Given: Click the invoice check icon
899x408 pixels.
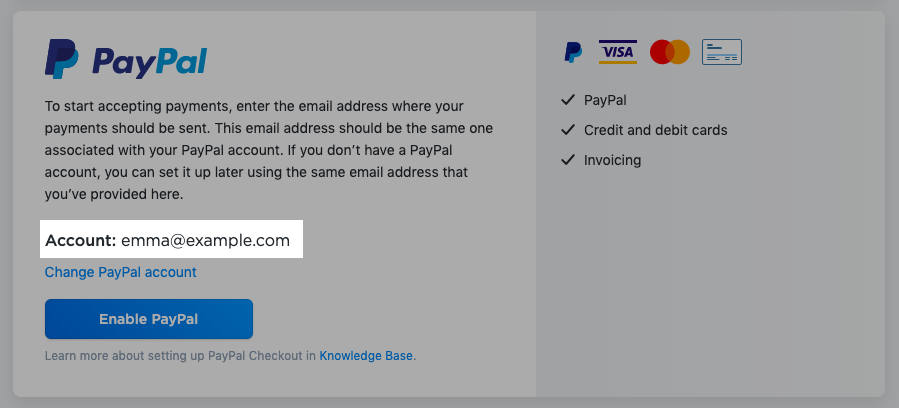Looking at the screenshot, I should click(722, 52).
